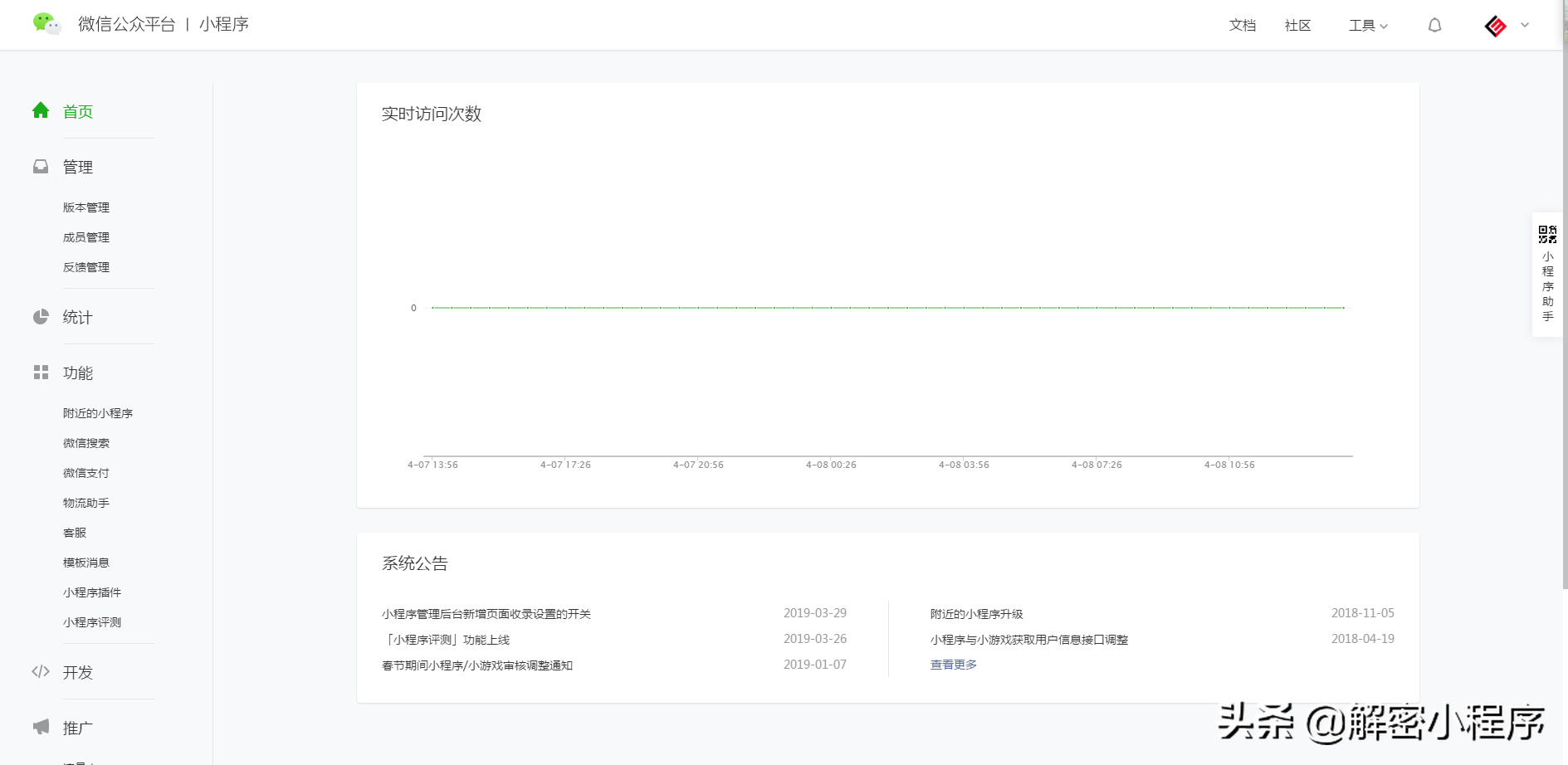Open 社区 in top navigation
This screenshot has height=765, width=1568.
click(x=1298, y=26)
